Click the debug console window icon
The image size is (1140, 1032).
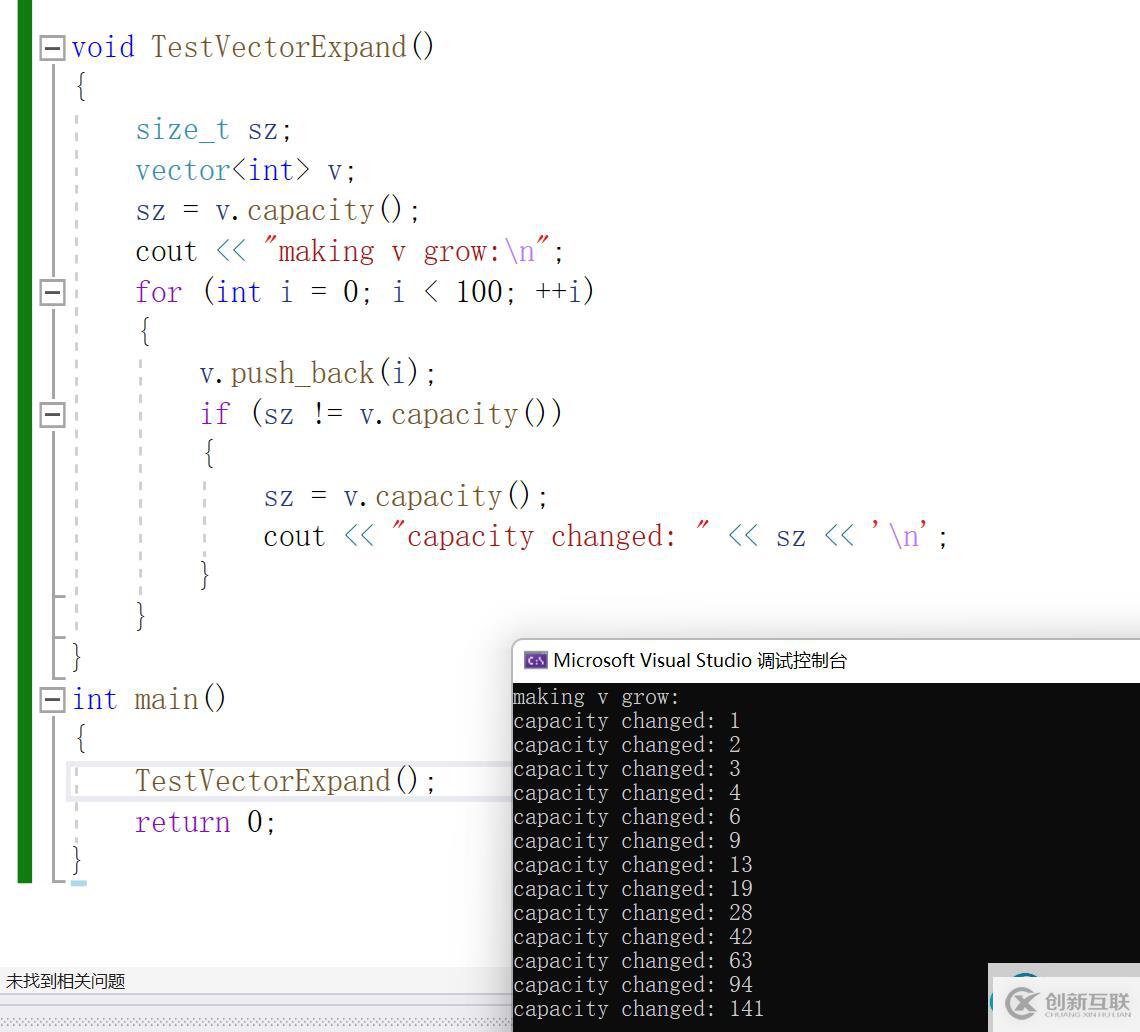[536, 660]
